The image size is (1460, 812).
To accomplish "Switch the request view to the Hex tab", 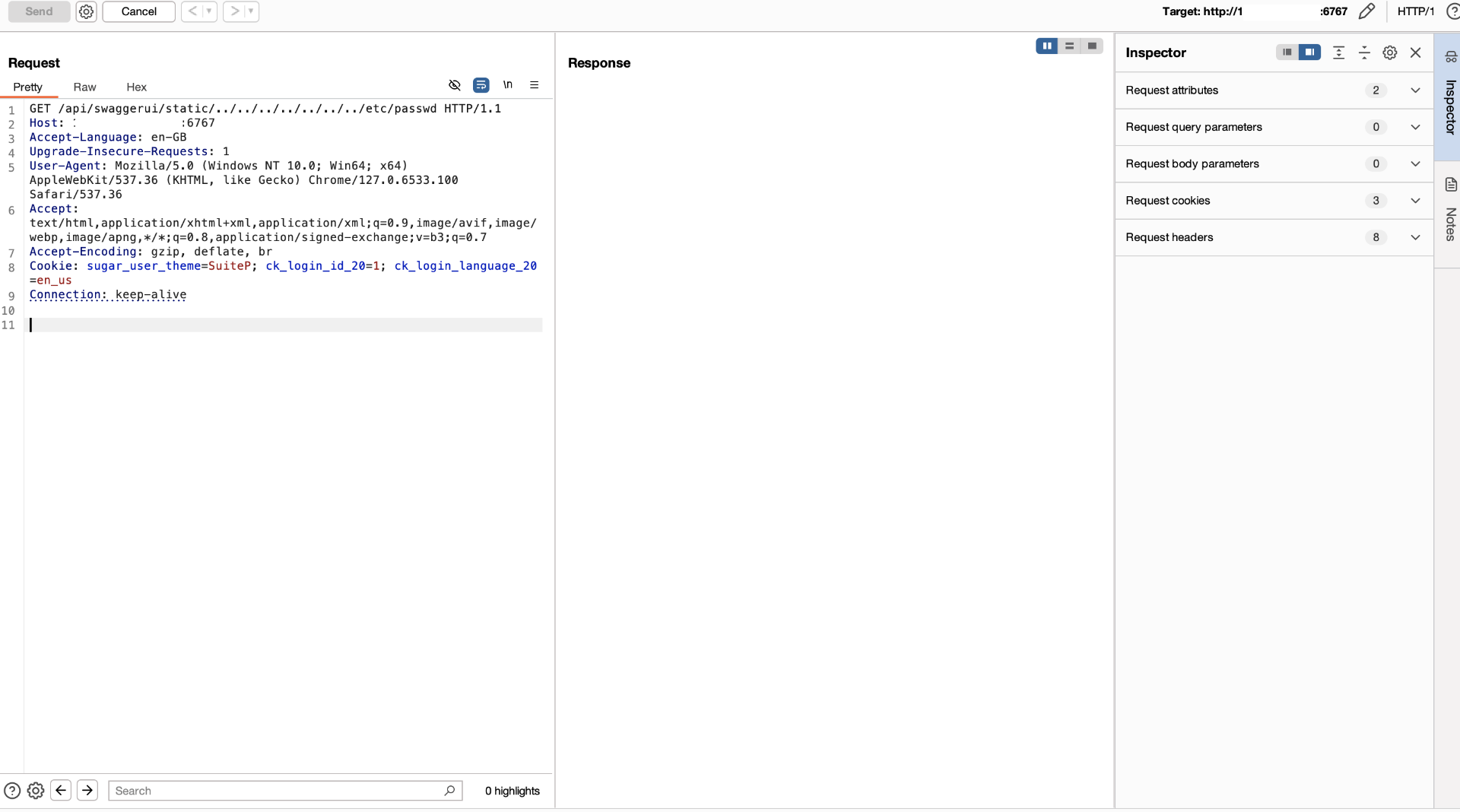I will tap(137, 87).
